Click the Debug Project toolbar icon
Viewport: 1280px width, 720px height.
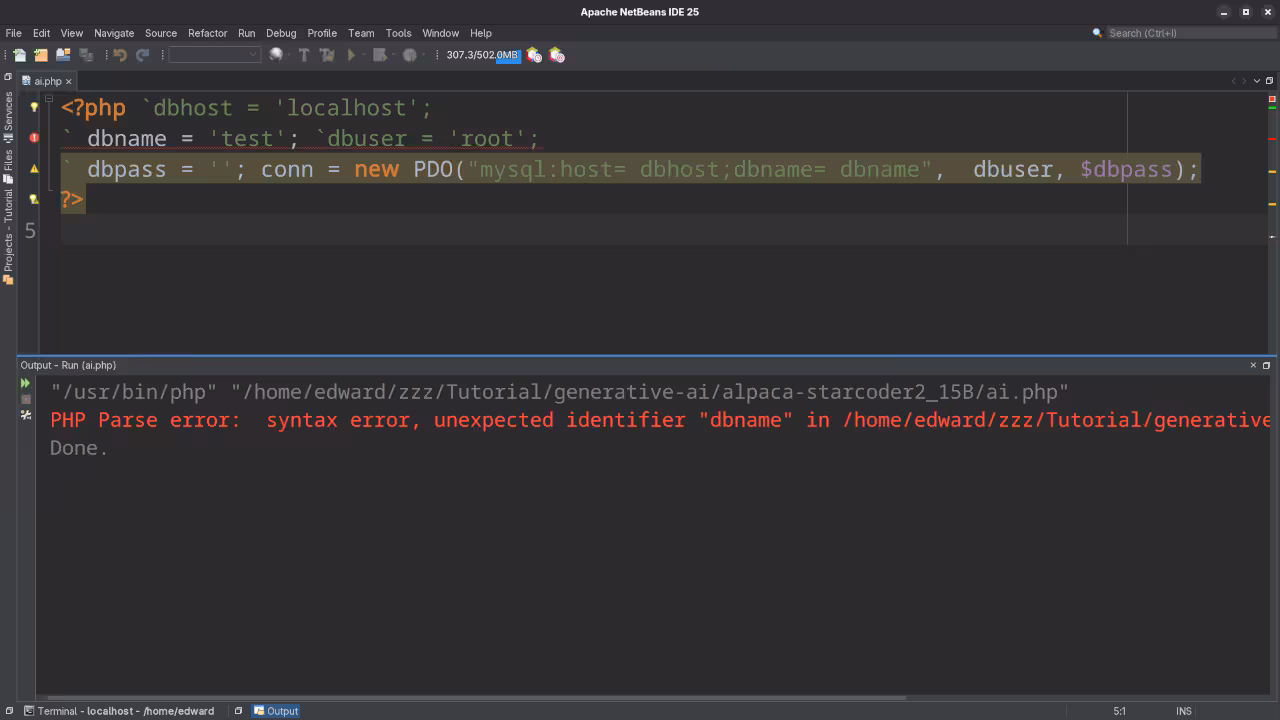380,55
